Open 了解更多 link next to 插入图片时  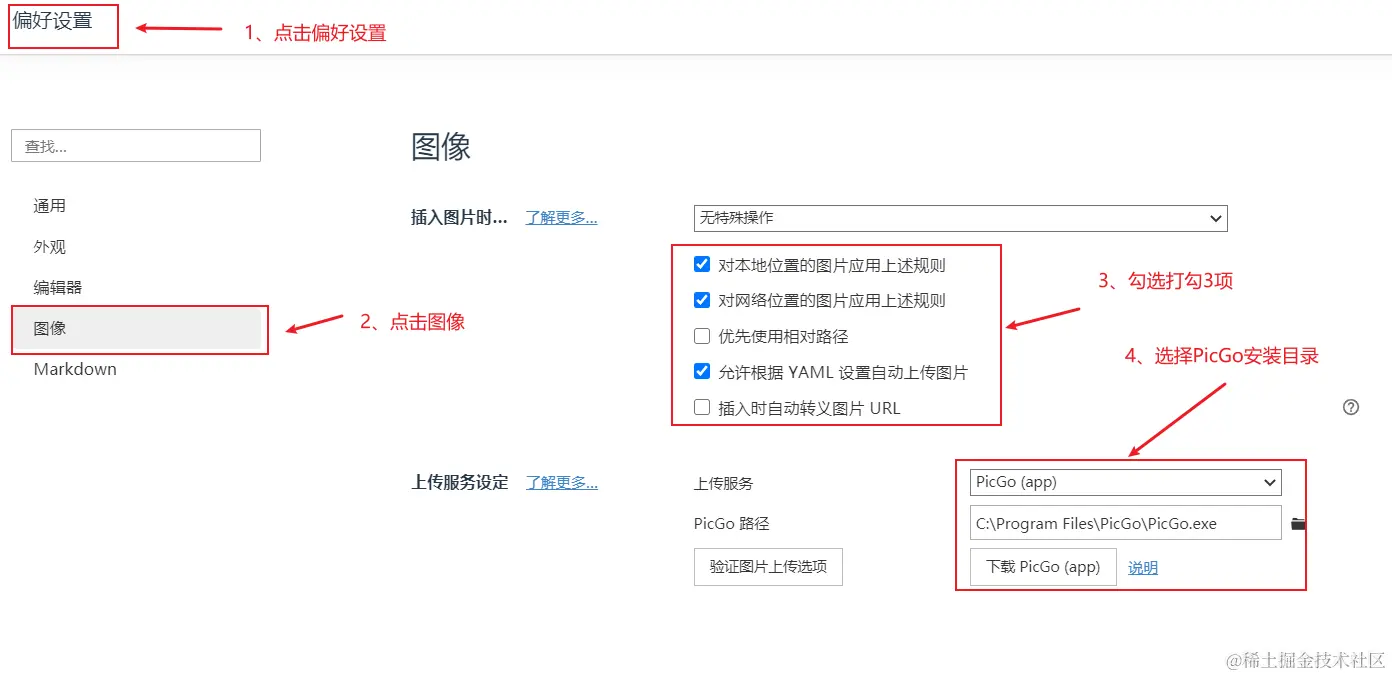[x=562, y=217]
